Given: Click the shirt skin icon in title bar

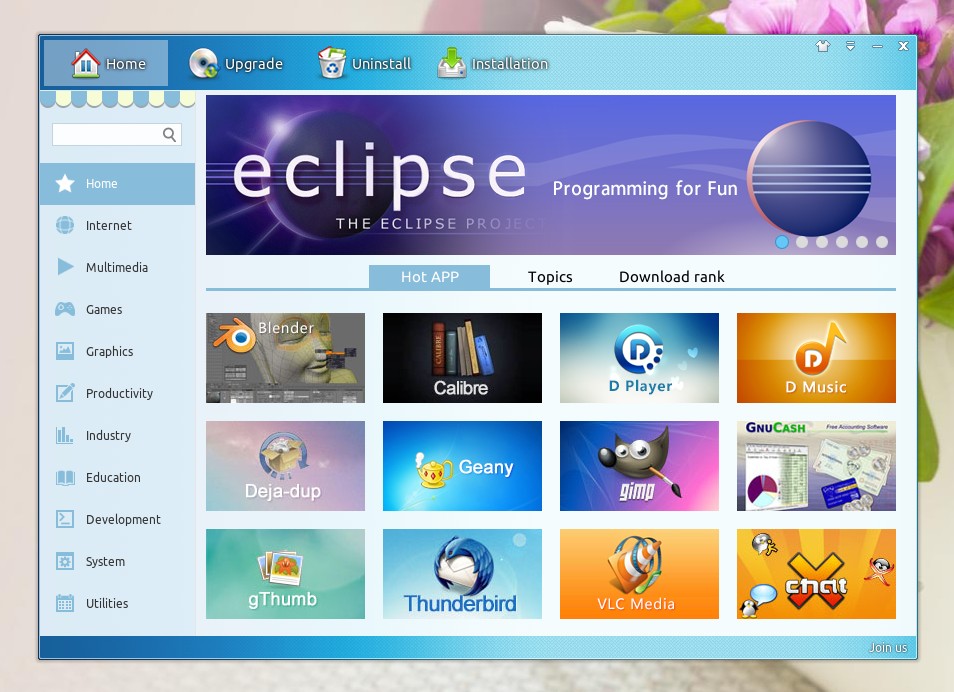Looking at the screenshot, I should 823,46.
